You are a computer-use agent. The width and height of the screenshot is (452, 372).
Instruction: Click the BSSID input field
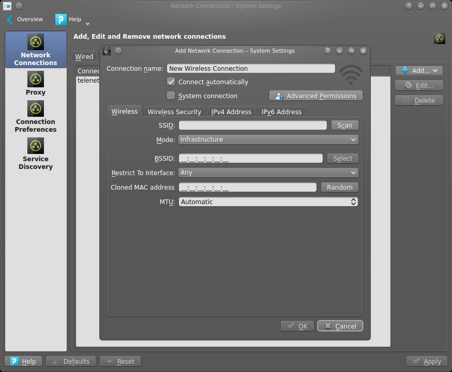[251, 158]
